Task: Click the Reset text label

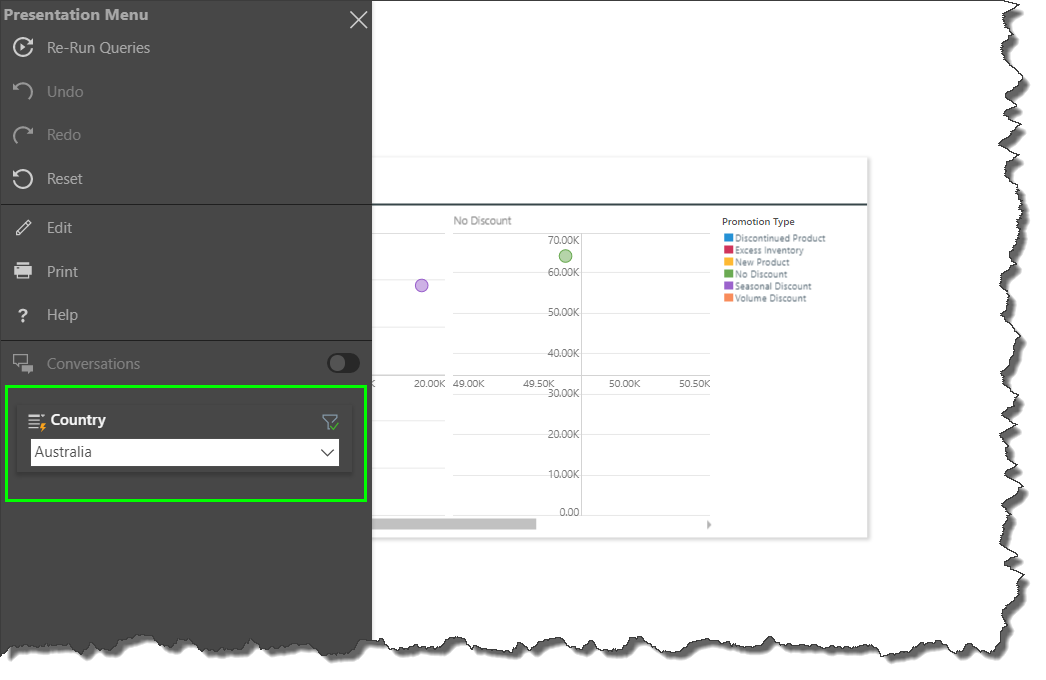Action: coord(65,179)
